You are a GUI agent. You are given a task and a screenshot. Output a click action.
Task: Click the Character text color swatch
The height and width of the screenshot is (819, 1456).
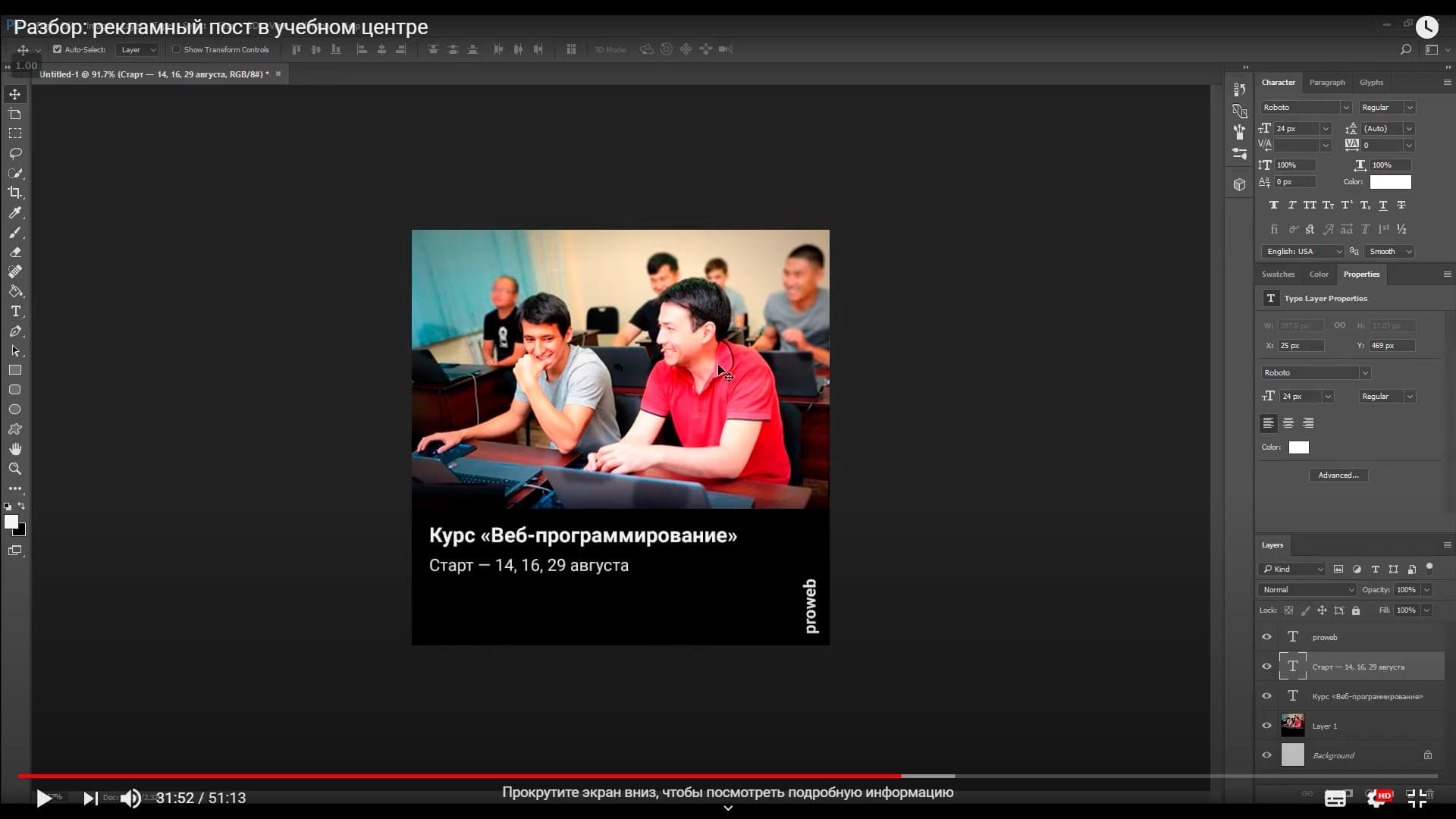click(x=1390, y=182)
